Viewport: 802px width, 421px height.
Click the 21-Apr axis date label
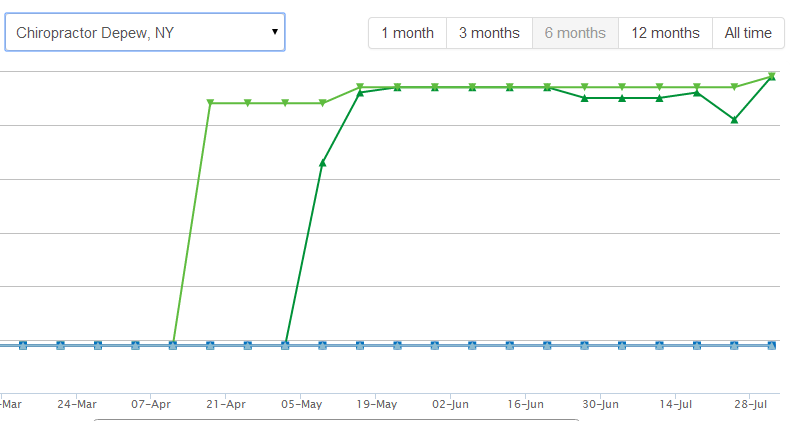(226, 405)
